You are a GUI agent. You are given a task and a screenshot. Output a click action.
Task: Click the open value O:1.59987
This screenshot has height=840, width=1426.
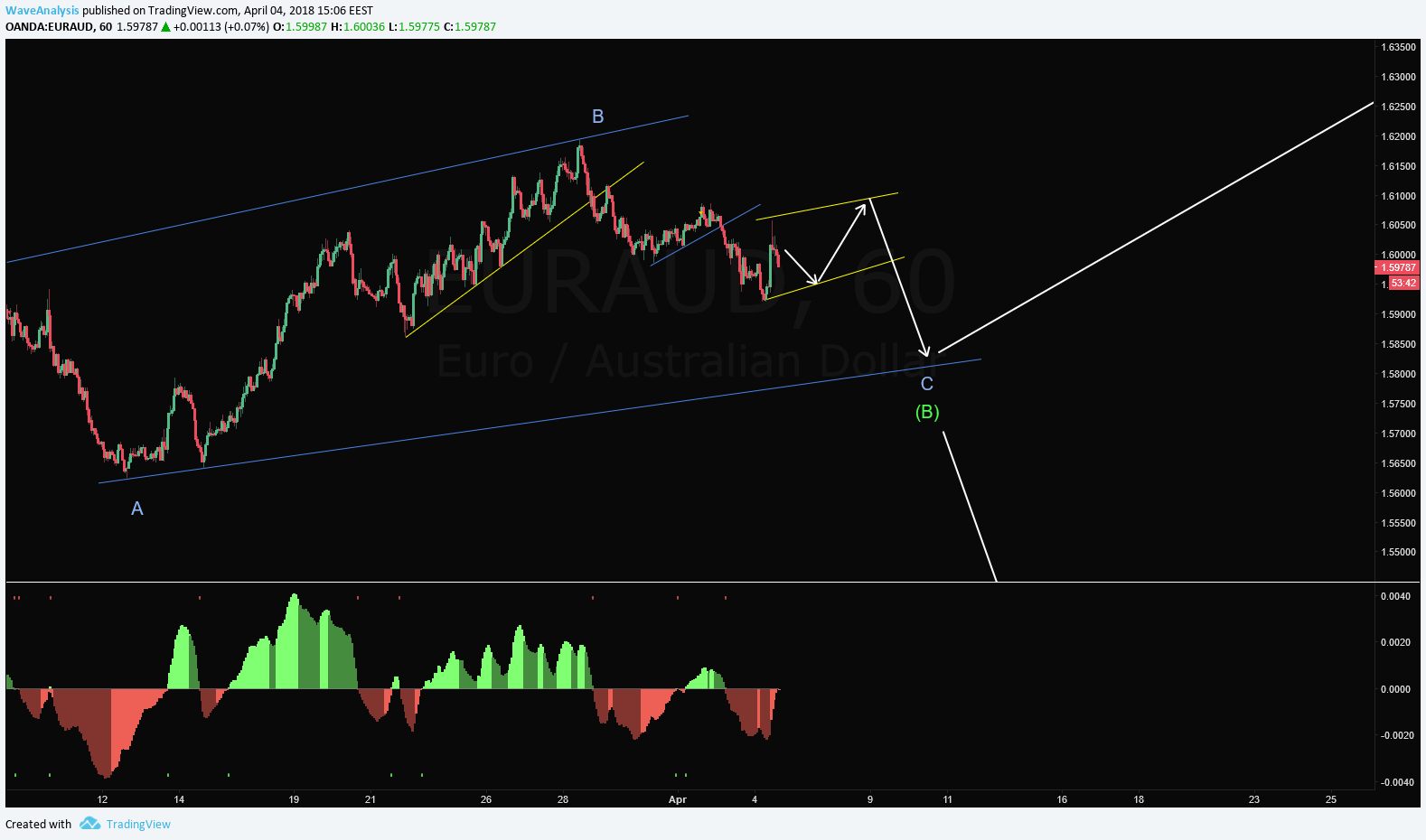click(300, 26)
